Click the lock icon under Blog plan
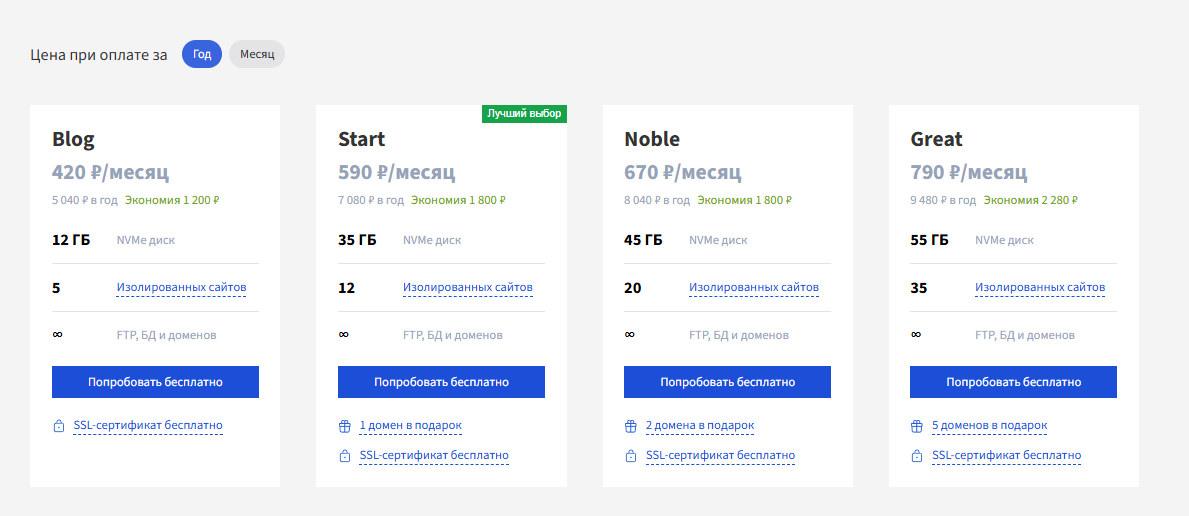Screen dimensions: 1189x516 pyautogui.click(x=59, y=426)
